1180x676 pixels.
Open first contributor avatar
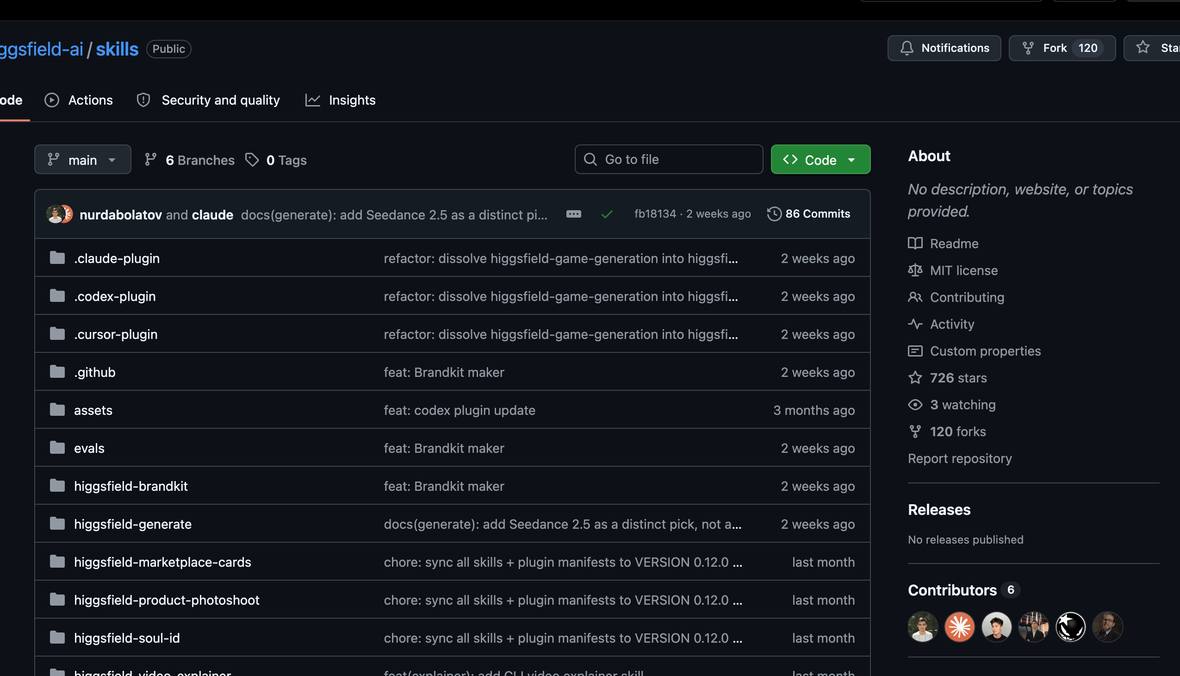click(x=923, y=626)
